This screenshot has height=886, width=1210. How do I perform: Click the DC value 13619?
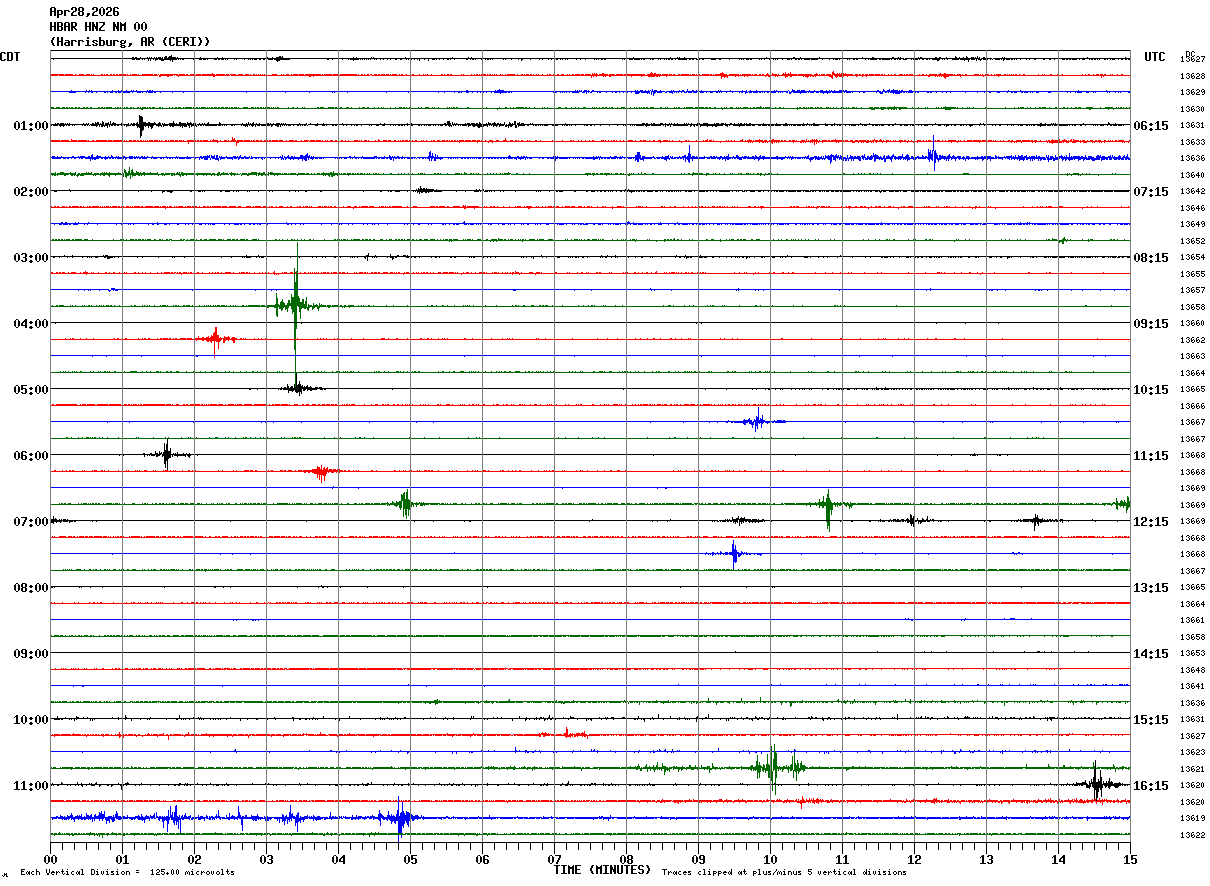pos(1192,818)
